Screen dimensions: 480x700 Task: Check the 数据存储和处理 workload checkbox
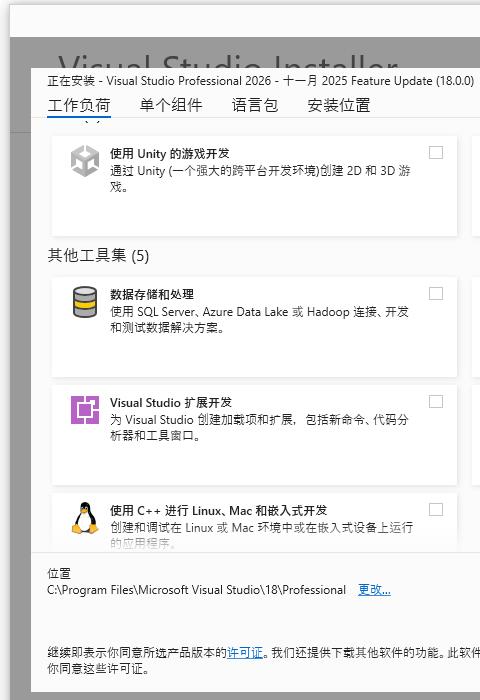click(x=436, y=294)
